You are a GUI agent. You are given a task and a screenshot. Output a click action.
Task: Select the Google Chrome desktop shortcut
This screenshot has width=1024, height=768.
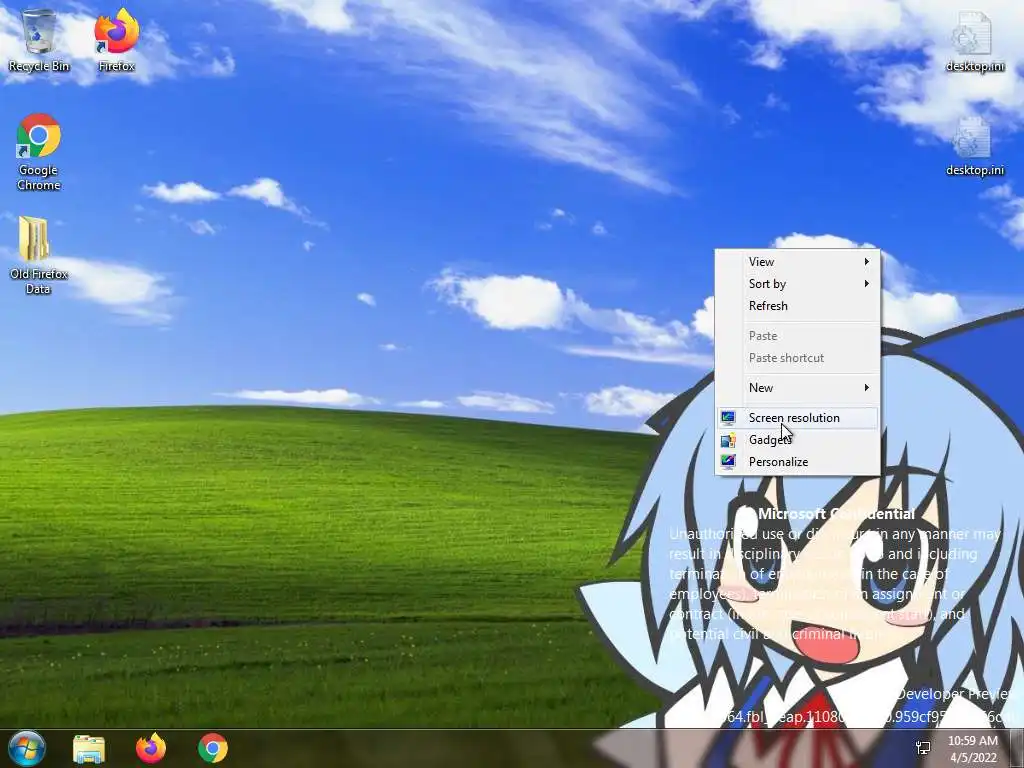39,152
